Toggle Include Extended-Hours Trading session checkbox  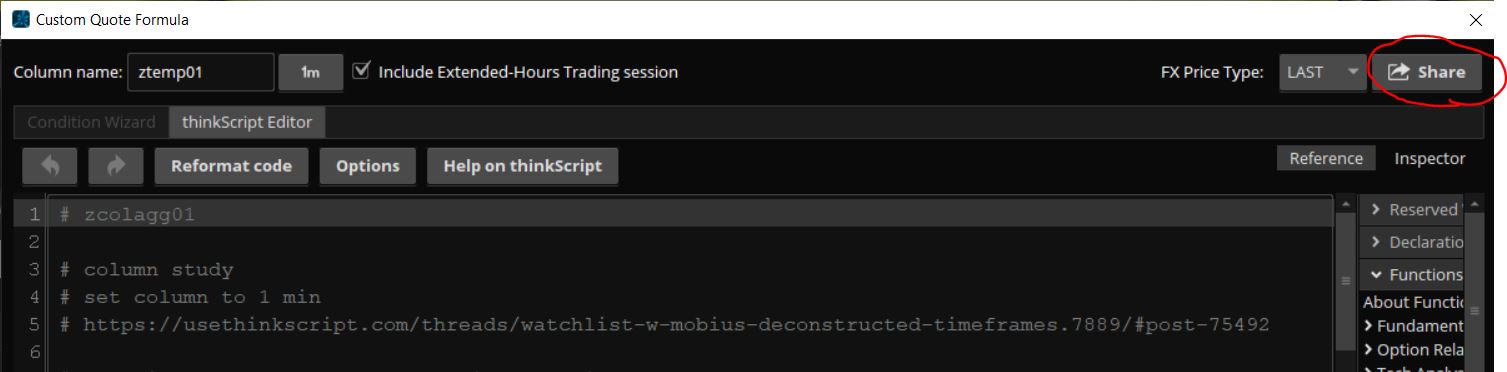pos(361,71)
